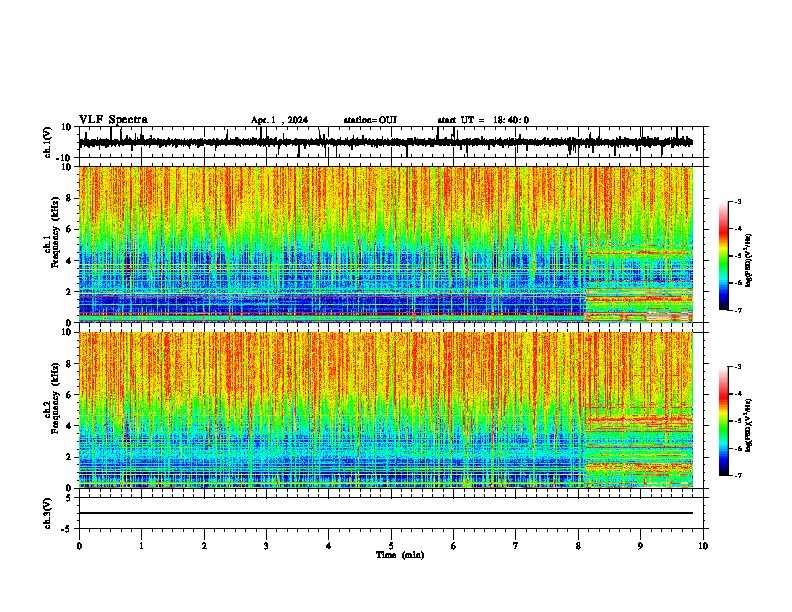The height and width of the screenshot is (612, 792).
Task: Click the "Time (min)" axis title
Action: tap(400, 555)
